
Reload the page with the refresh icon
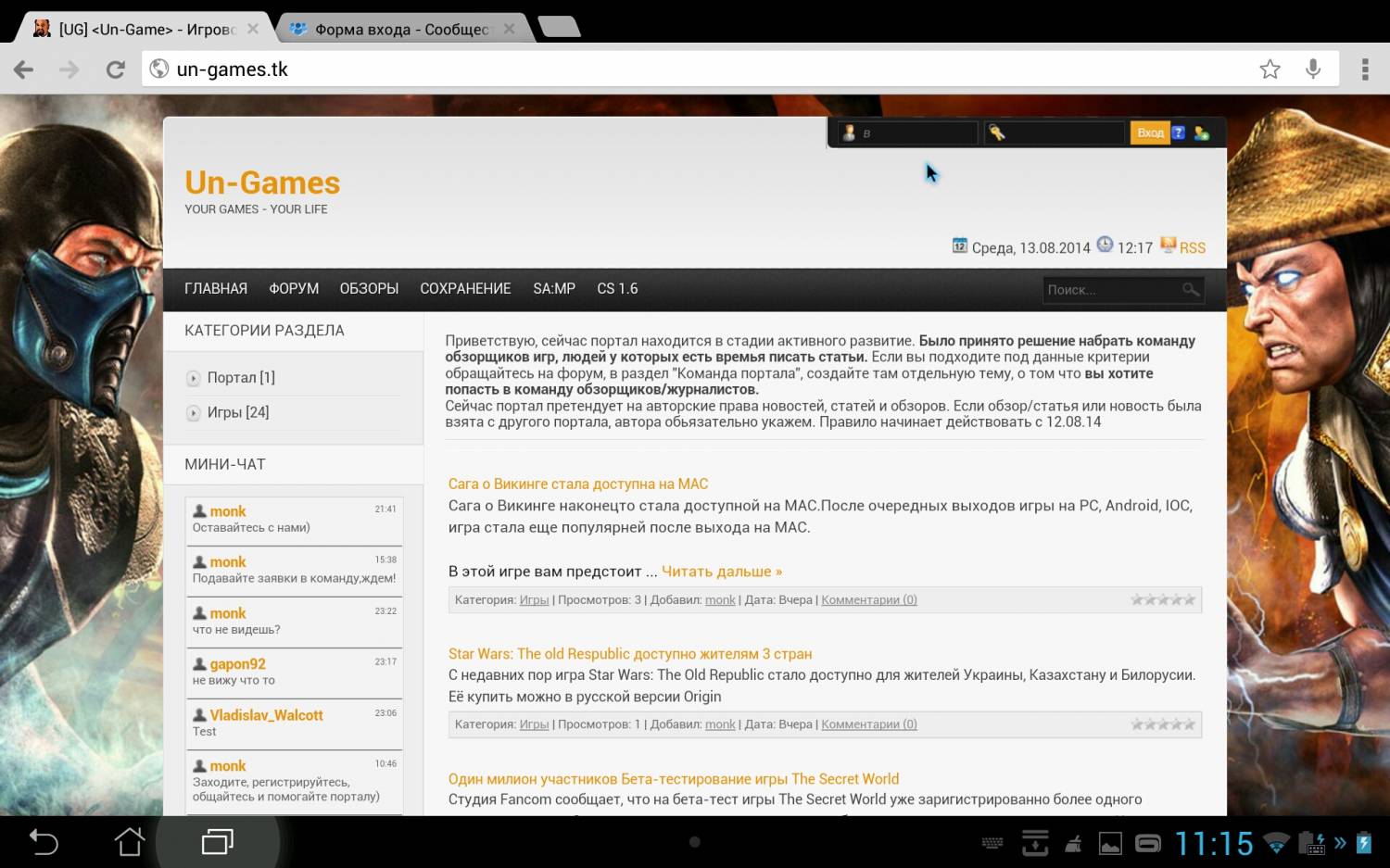coord(115,69)
